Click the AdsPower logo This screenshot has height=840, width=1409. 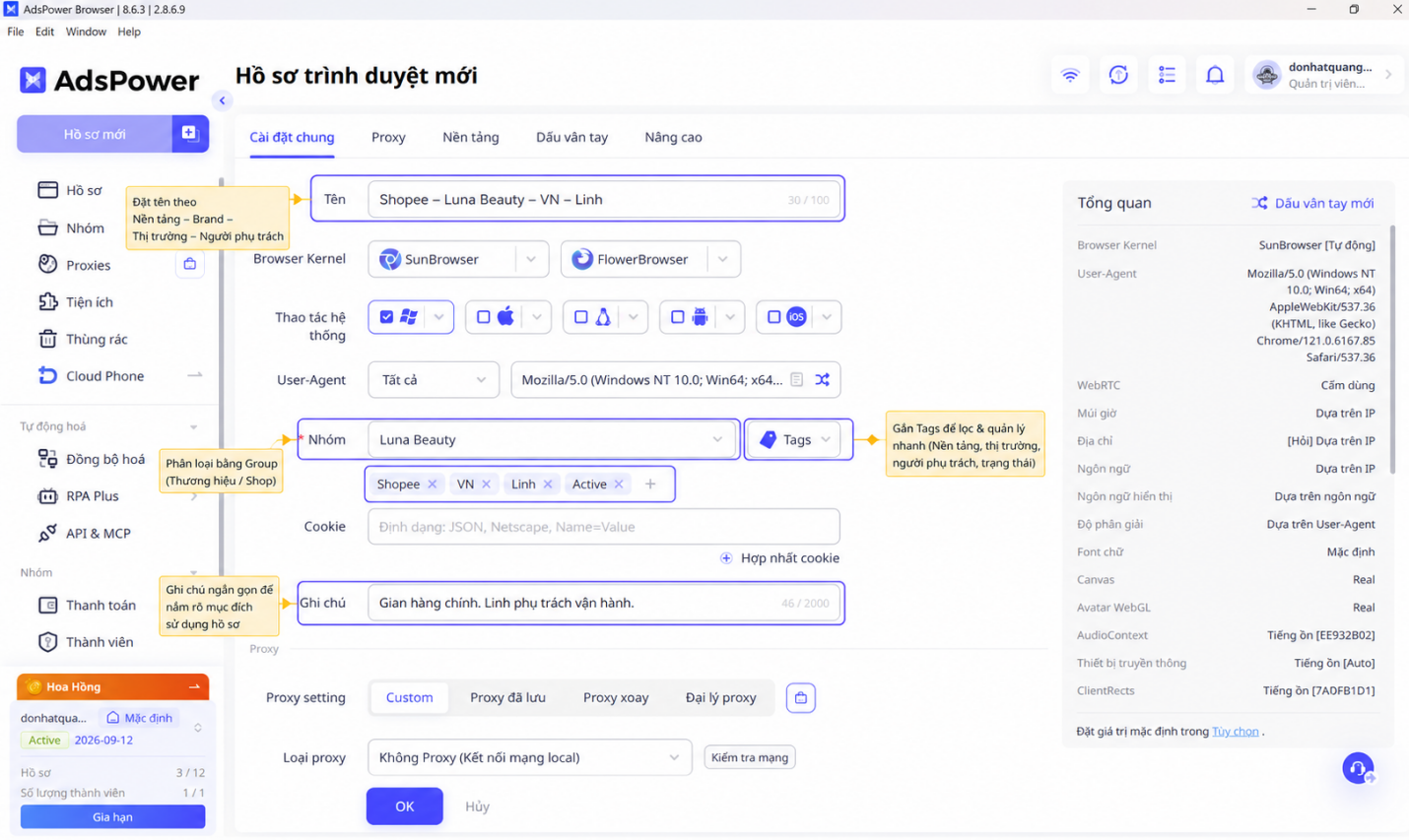(109, 80)
